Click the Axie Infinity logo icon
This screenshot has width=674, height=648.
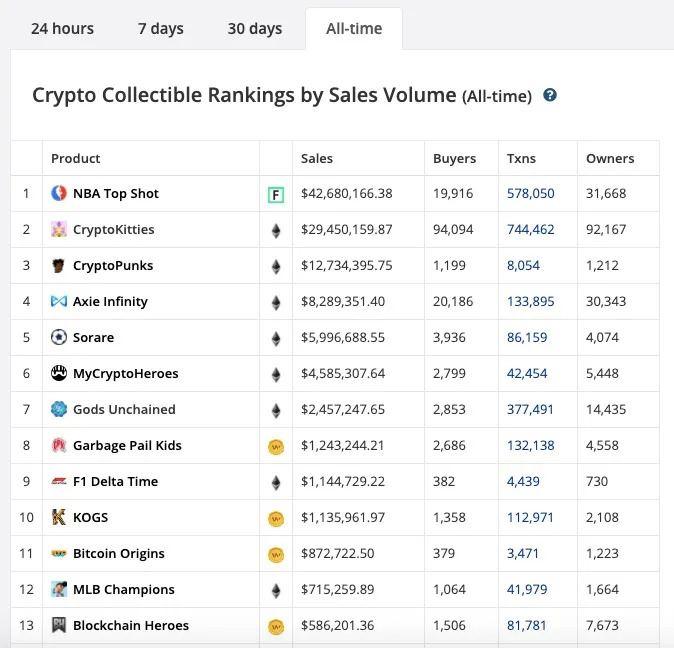(x=59, y=301)
